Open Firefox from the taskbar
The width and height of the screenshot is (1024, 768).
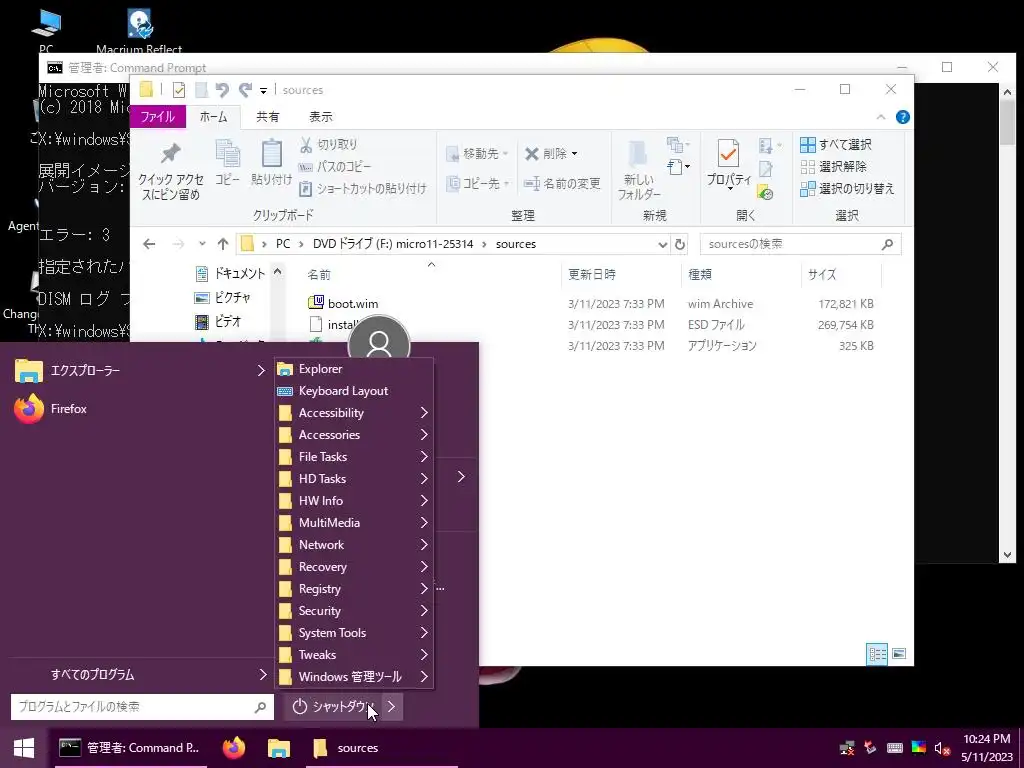coord(234,748)
